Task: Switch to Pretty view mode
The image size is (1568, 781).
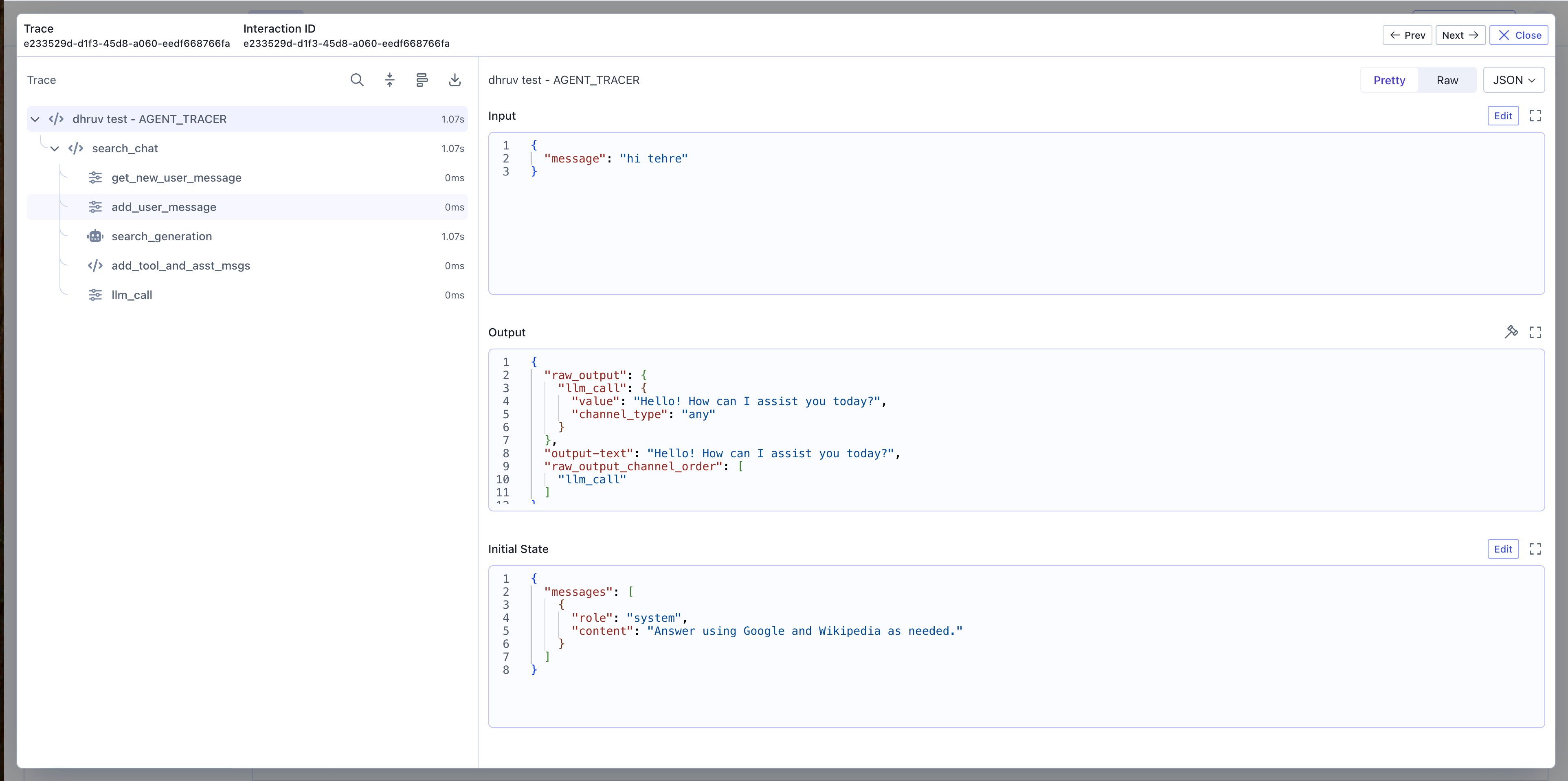Action: (x=1389, y=80)
